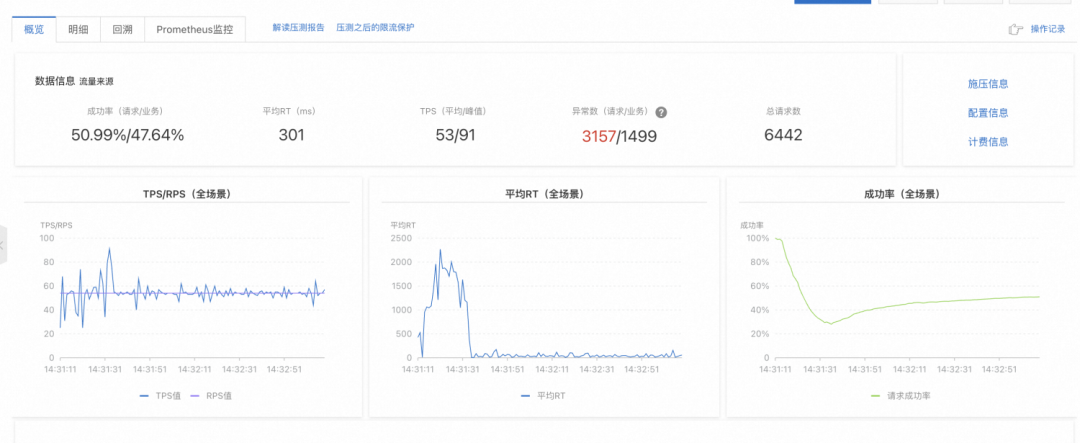Click the blue primary button at top
This screenshot has width=1080, height=443.
pos(833,2)
